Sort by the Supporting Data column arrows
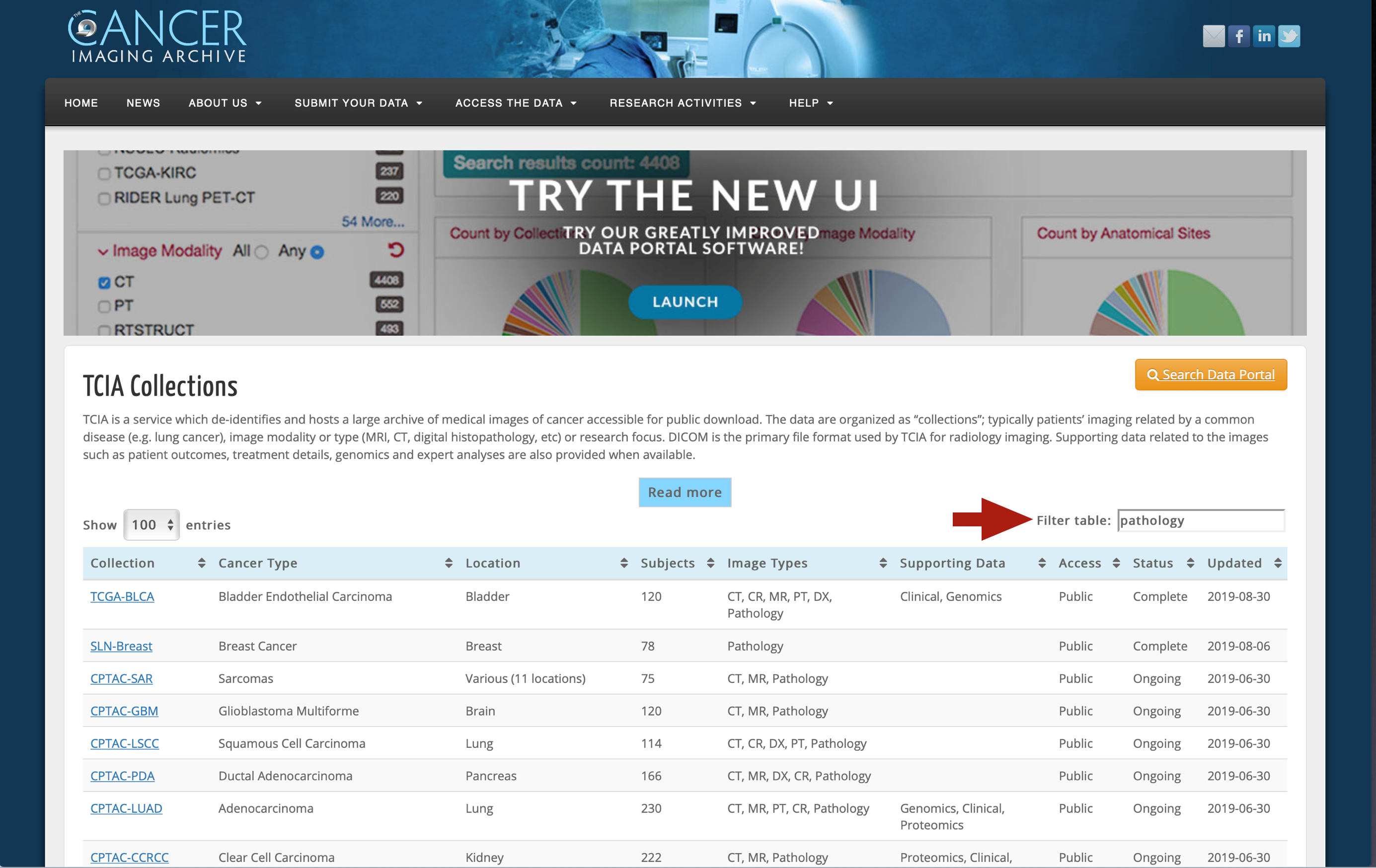This screenshot has height=868, width=1376. pos(1042,563)
